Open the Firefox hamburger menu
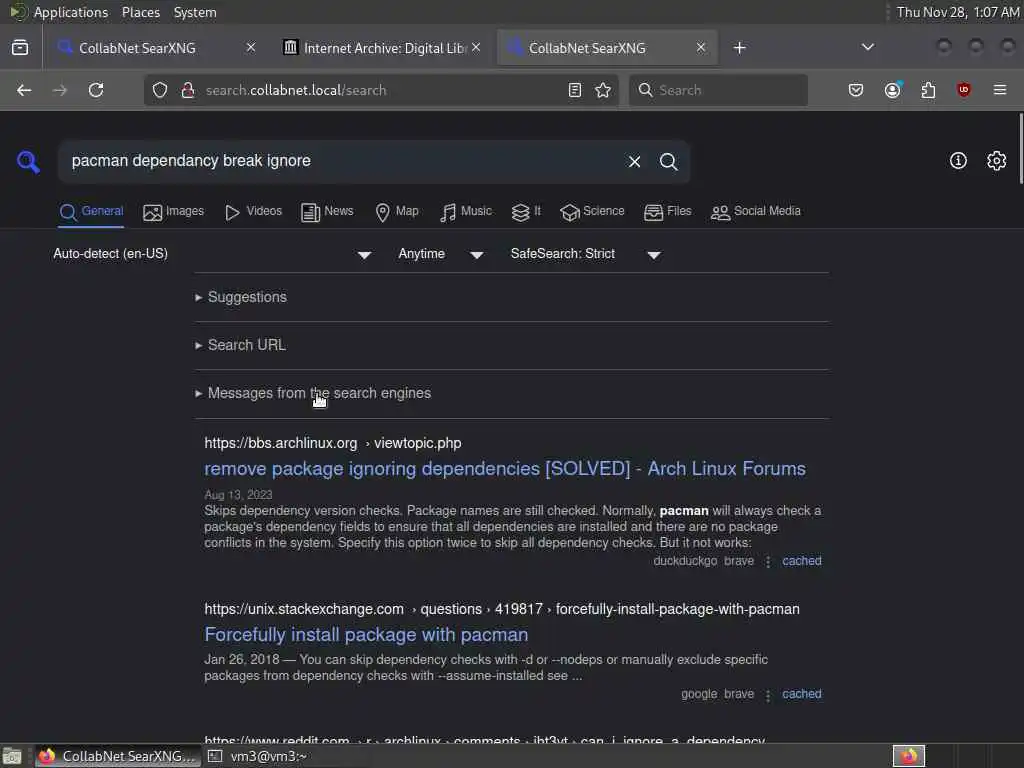The width and height of the screenshot is (1024, 768). coord(1000,90)
